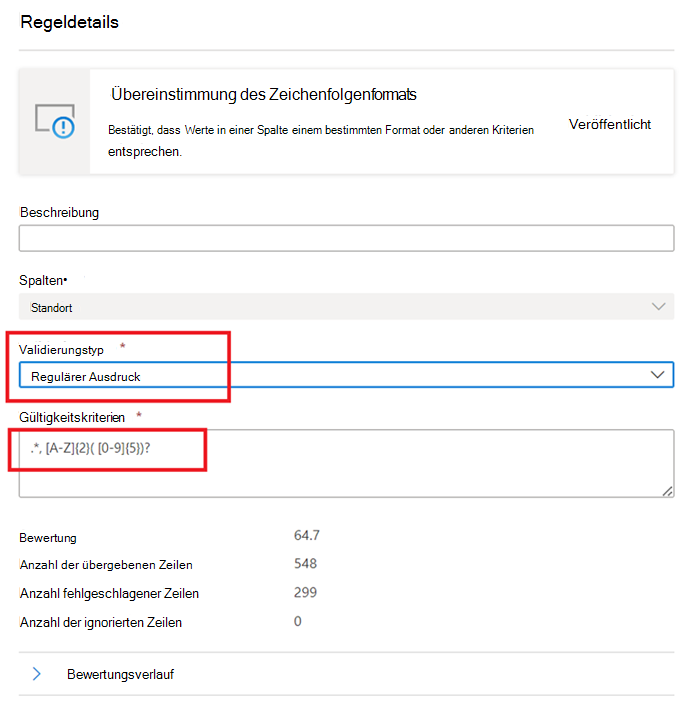
Task: Click the rule type alert icon
Action: click(x=55, y=121)
